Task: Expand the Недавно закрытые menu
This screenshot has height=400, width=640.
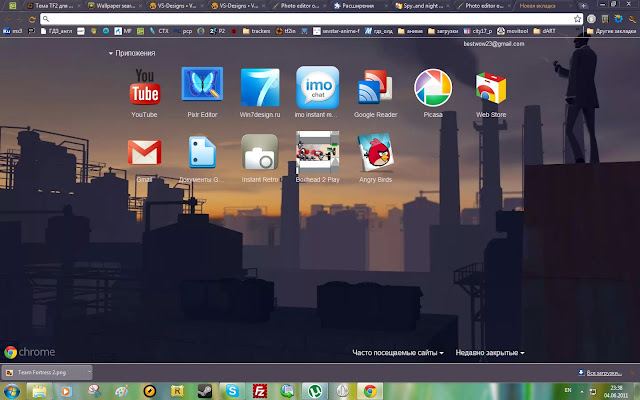Action: (490, 353)
